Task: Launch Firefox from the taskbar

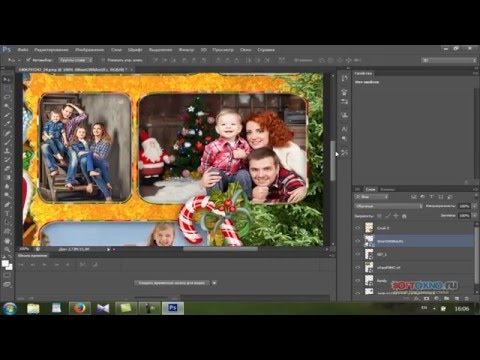Action: tap(80, 308)
